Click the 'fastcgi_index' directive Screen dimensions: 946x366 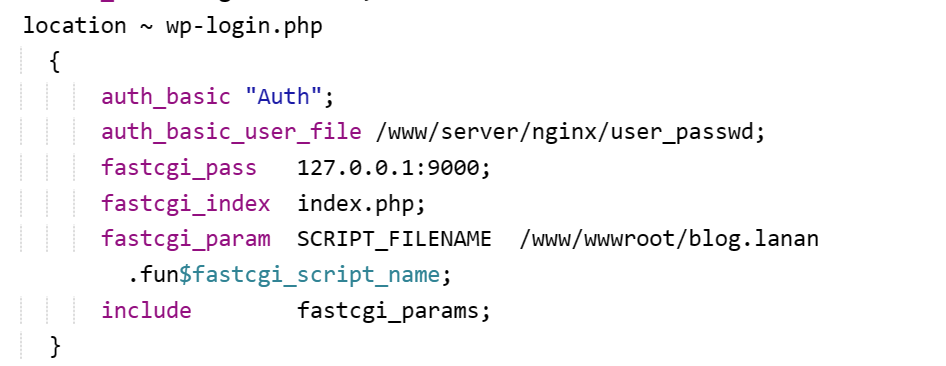(x=185, y=204)
